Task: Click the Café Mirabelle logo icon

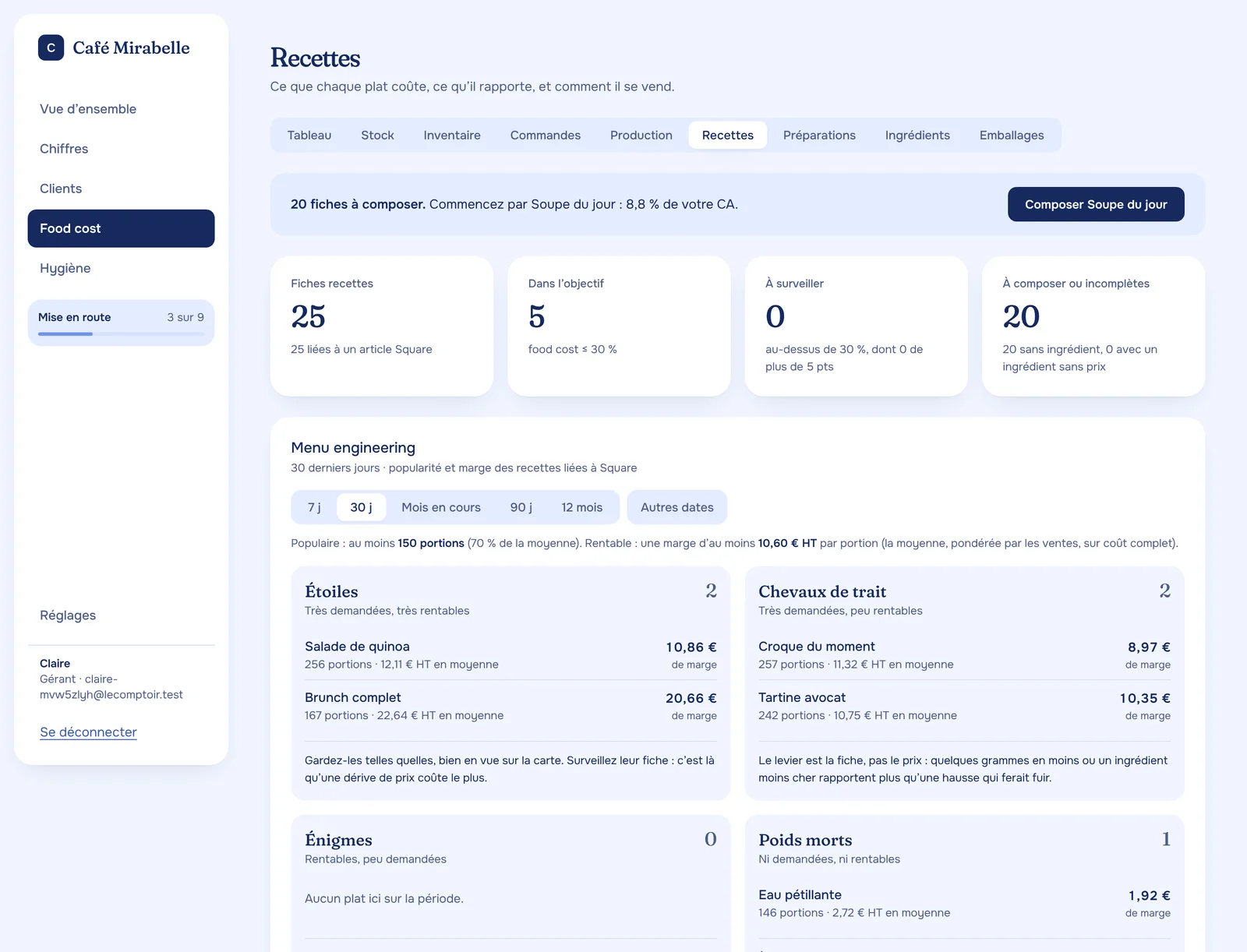Action: point(51,48)
